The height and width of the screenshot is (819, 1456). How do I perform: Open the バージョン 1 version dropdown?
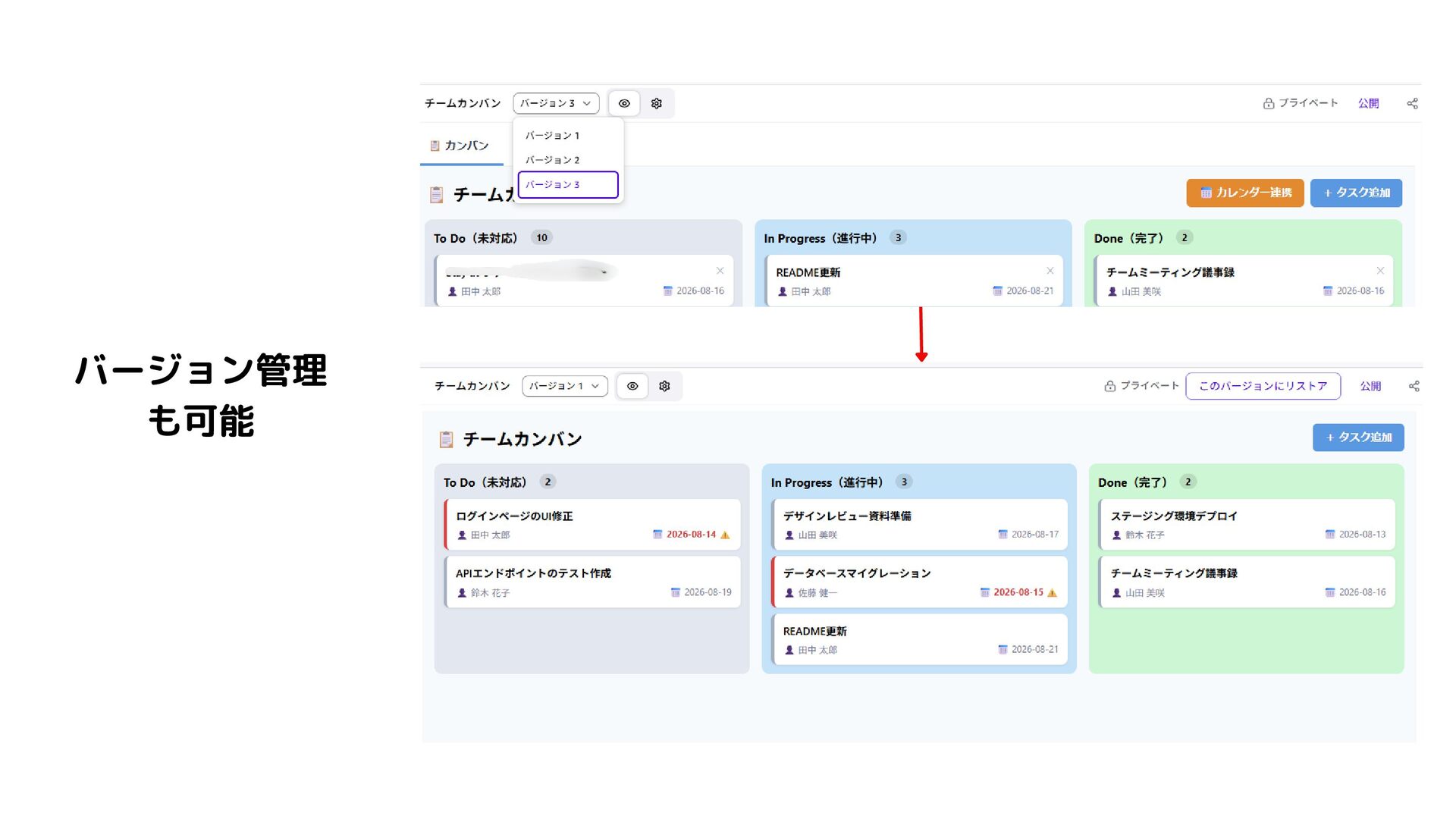(565, 386)
